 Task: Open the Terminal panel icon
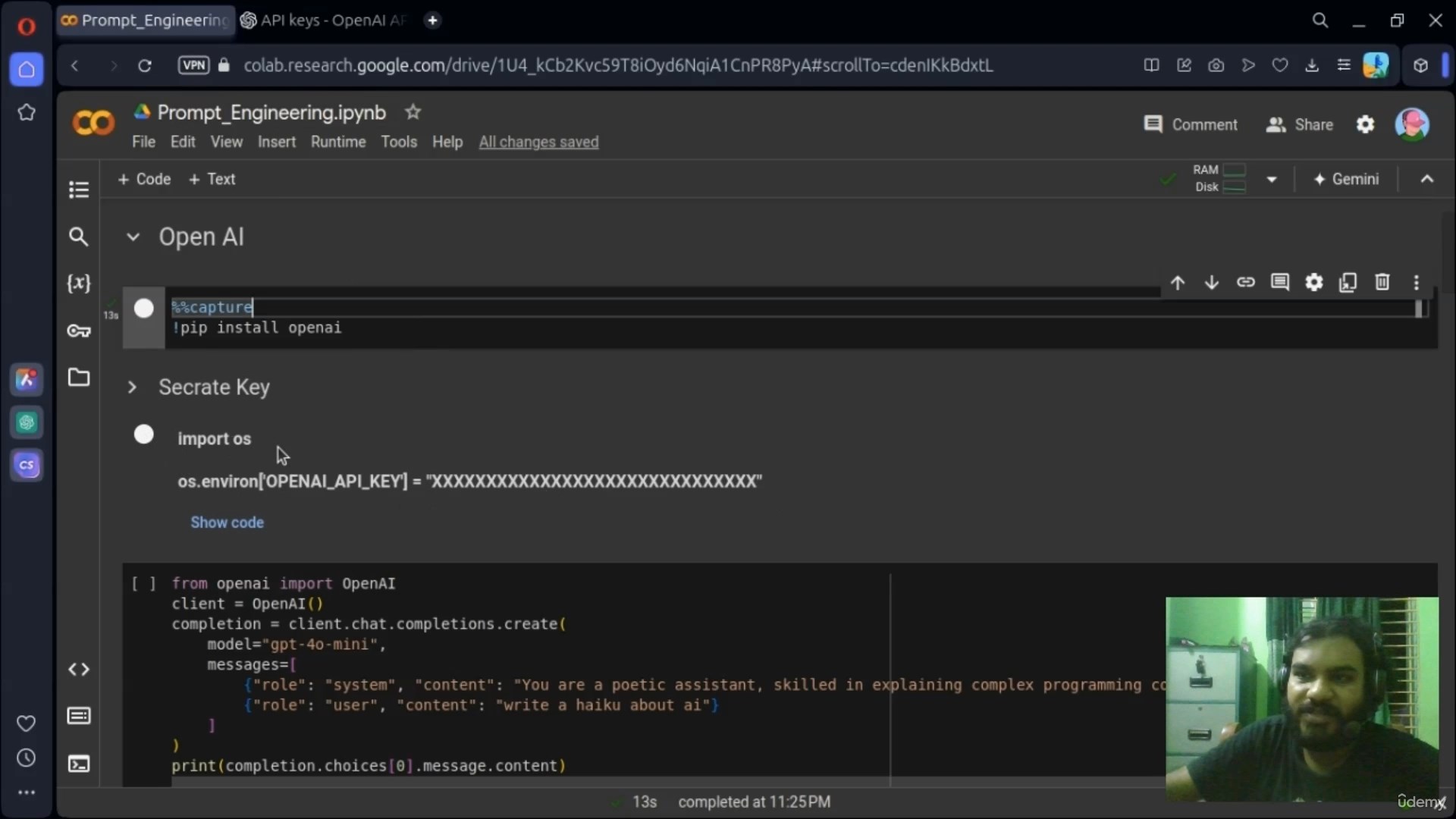tap(79, 763)
